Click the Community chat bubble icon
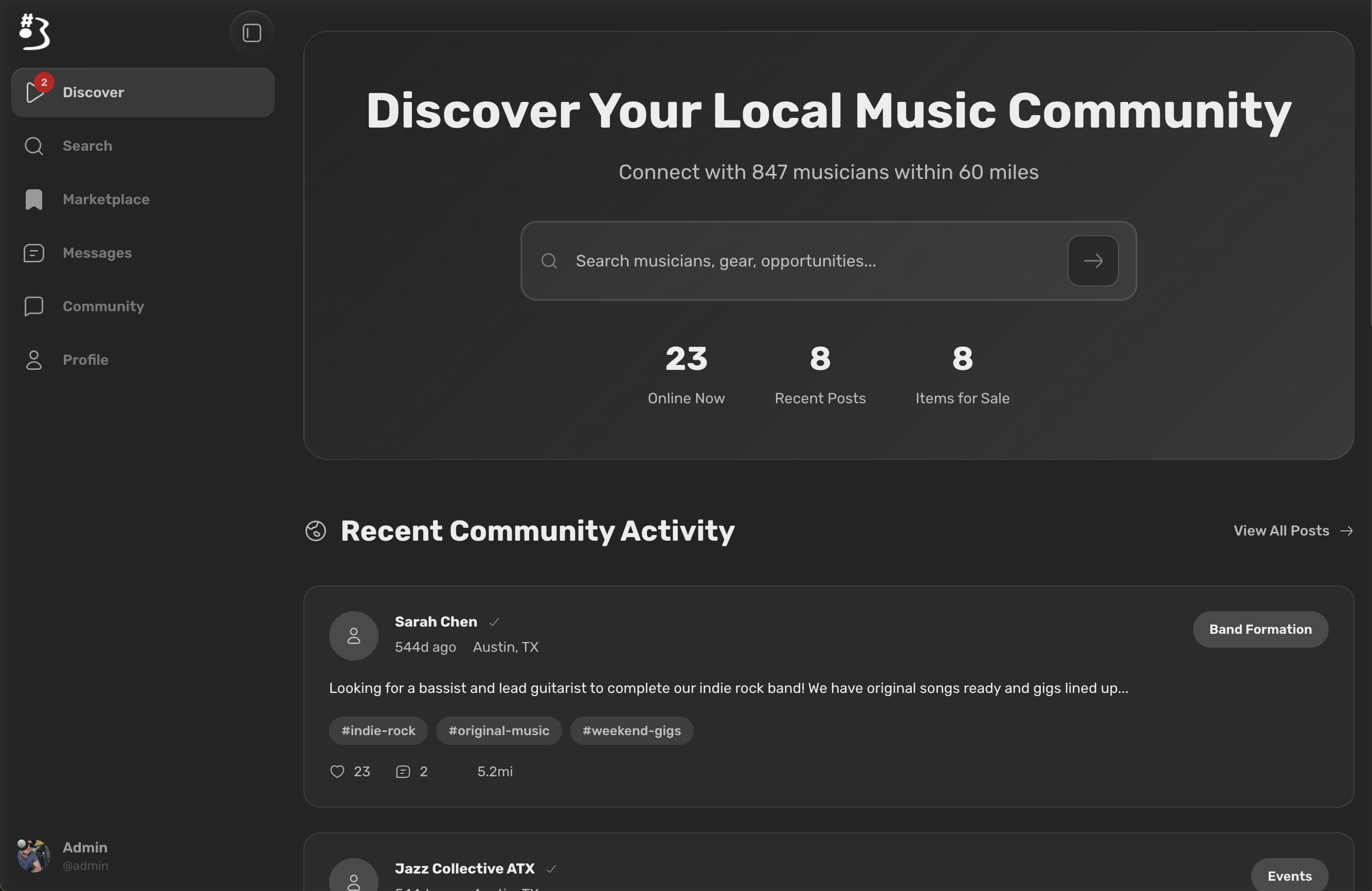Viewport: 1372px width, 891px height. click(34, 306)
